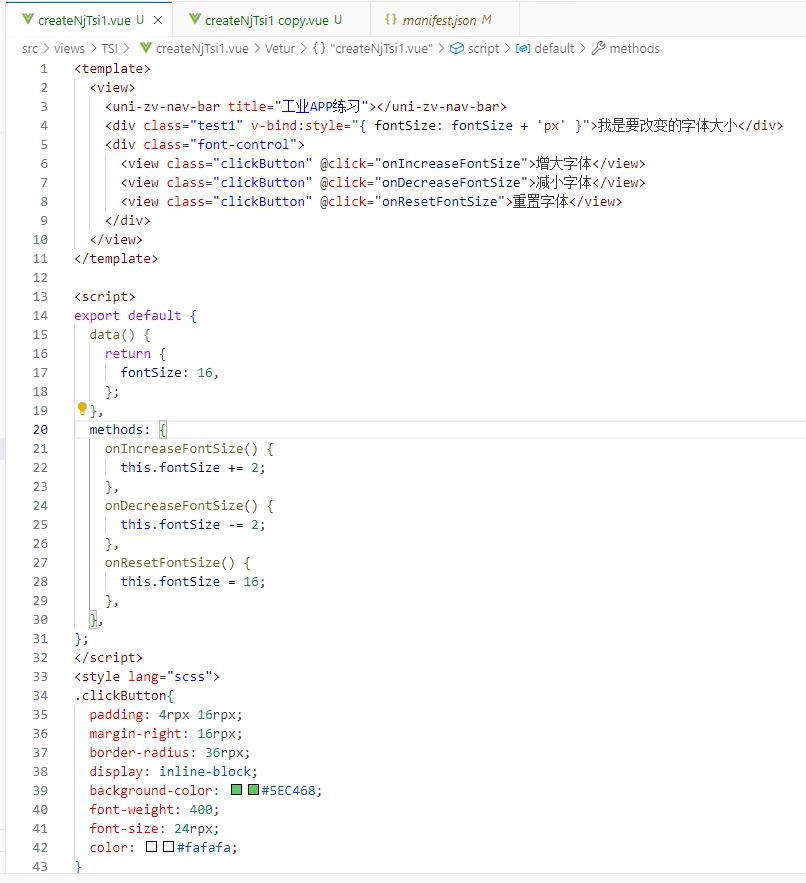Click 'this.fontSize = 16;' statement
Image resolution: width=806 pixels, height=883 pixels.
(x=193, y=582)
